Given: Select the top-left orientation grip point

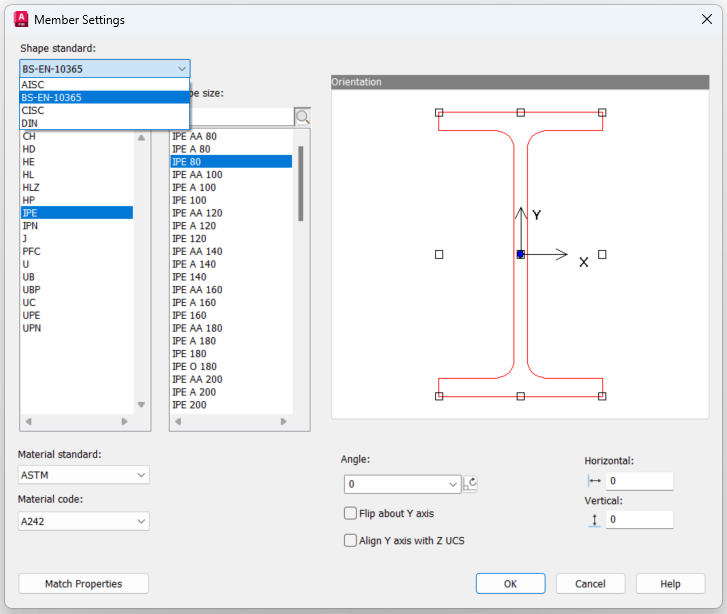Looking at the screenshot, I should pos(439,113).
